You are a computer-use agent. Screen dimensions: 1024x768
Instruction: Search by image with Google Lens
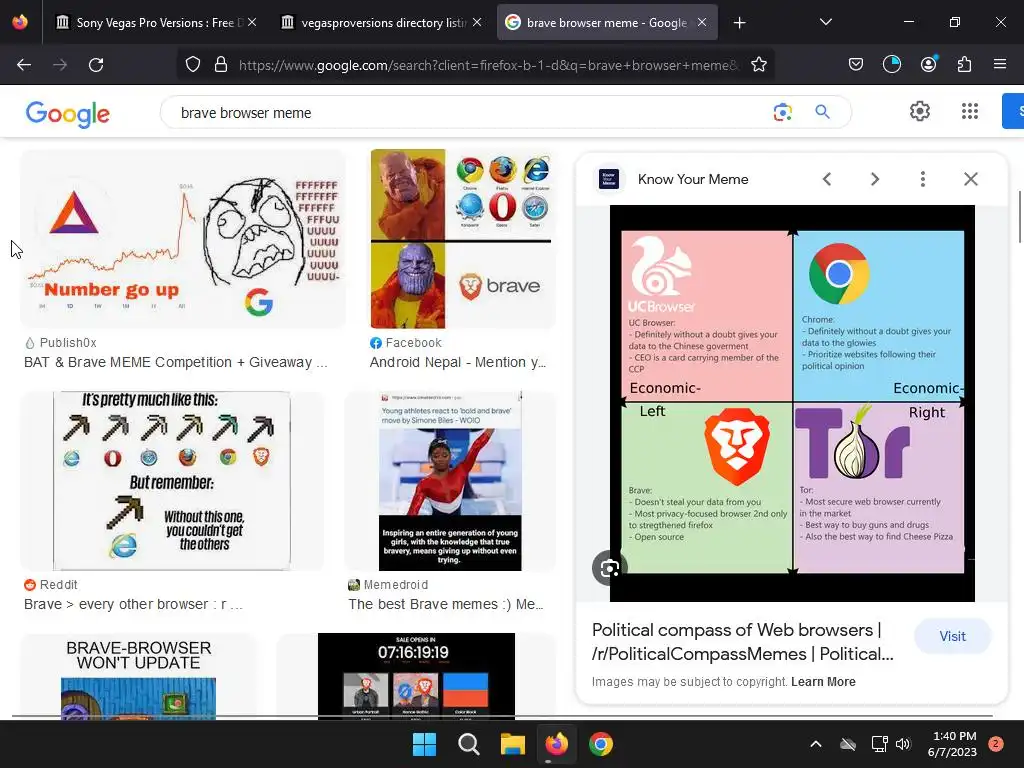tap(782, 112)
